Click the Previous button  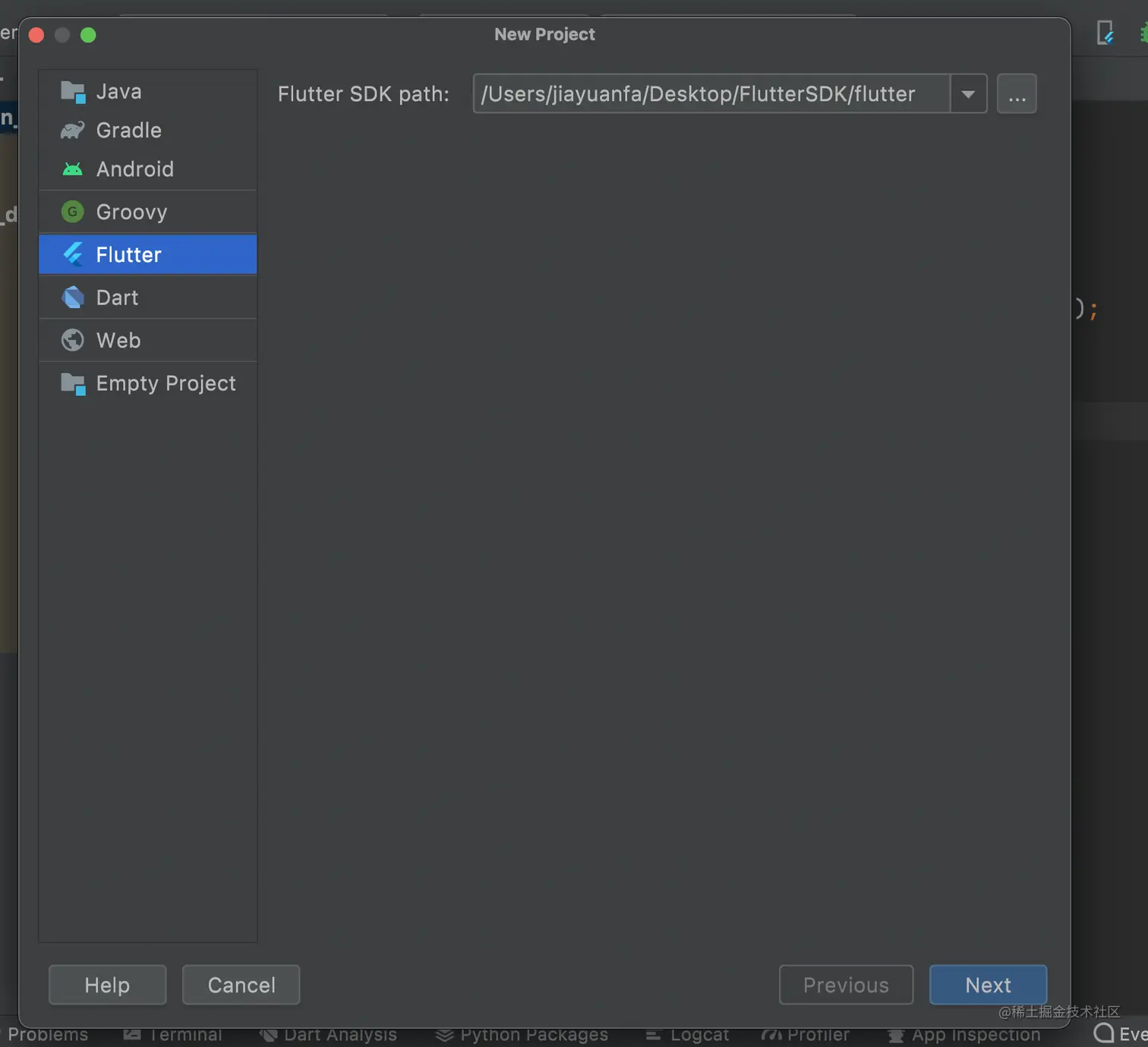[x=846, y=985]
